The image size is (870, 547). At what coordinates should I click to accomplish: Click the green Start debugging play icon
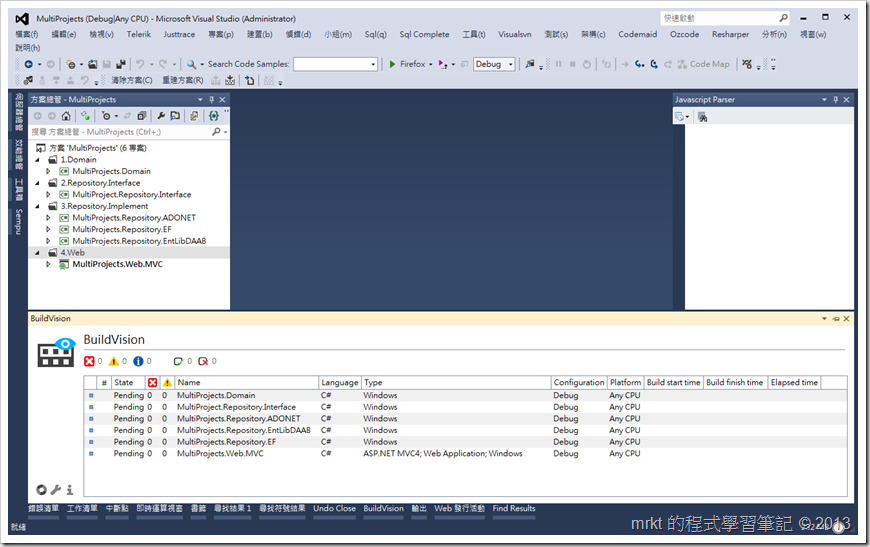click(392, 64)
